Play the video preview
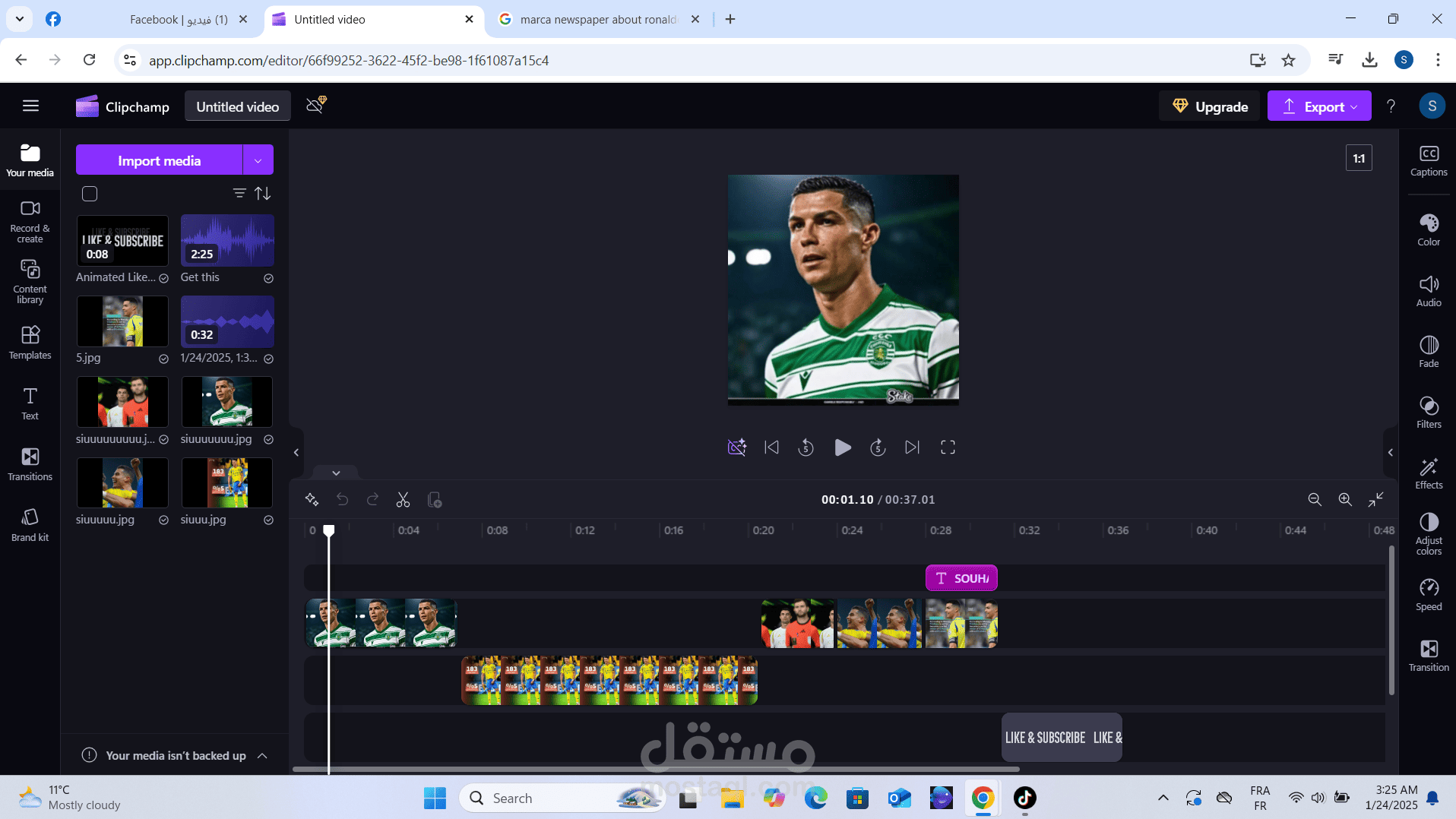Screen dimensions: 1456x819 click(842, 447)
